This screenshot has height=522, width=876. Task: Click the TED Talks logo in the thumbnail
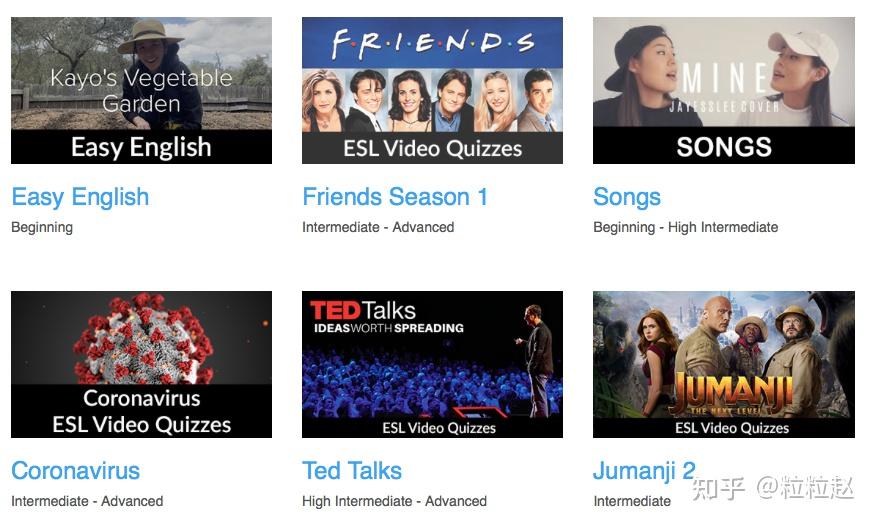tap(388, 317)
